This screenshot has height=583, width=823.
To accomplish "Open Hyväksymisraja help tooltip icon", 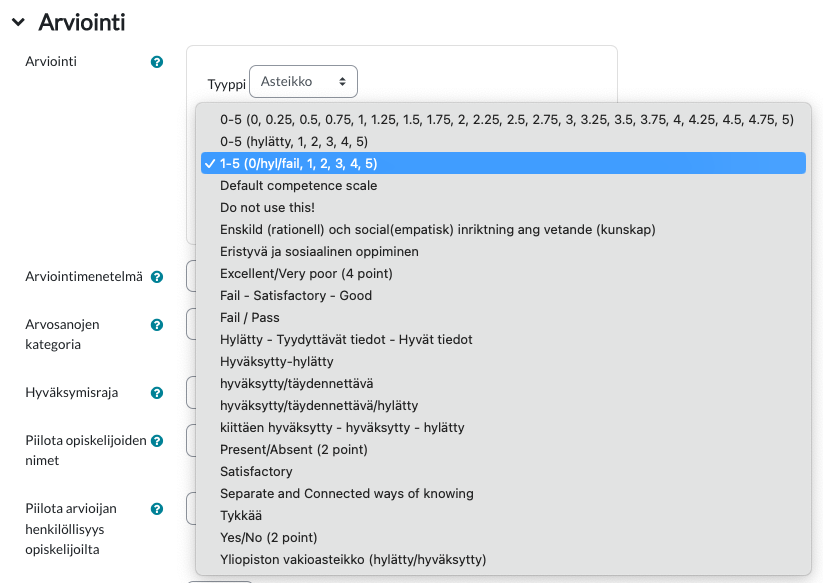I will 156,393.
